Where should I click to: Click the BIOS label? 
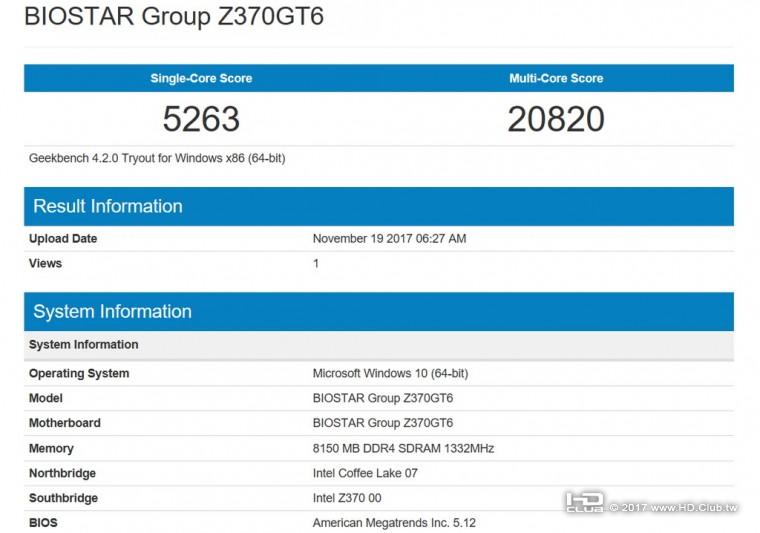43,523
